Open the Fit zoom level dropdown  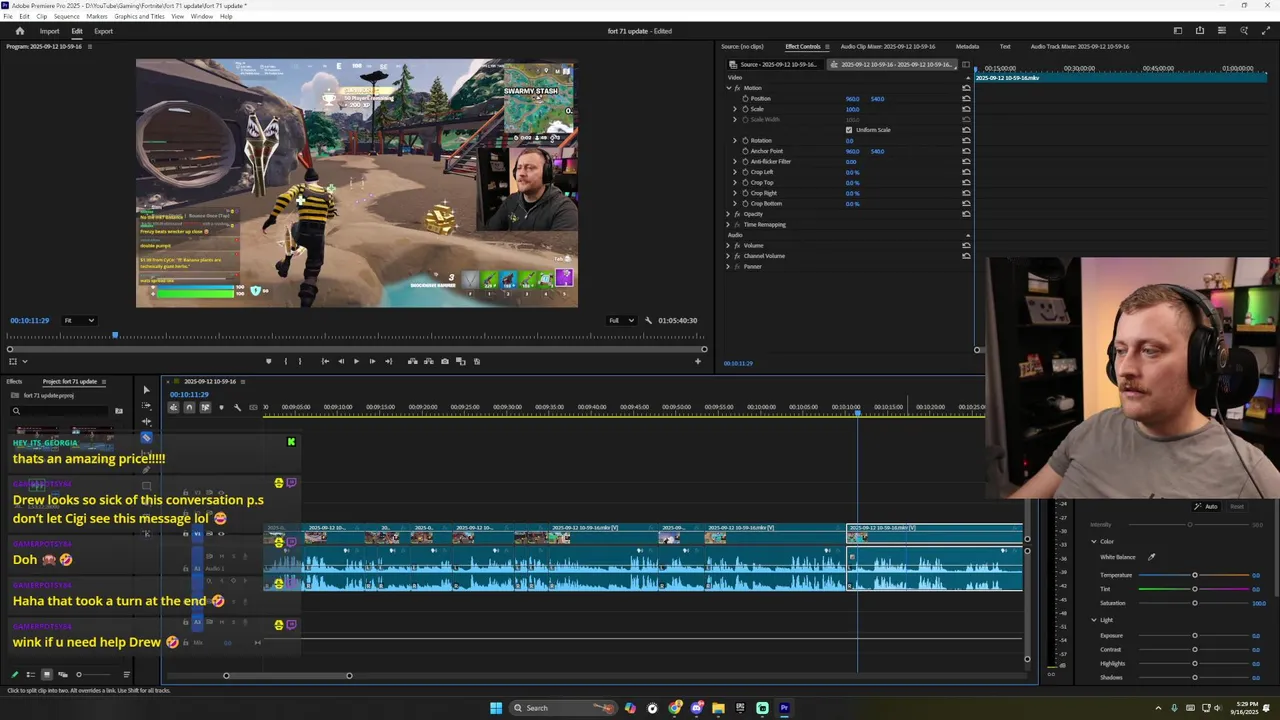[79, 320]
